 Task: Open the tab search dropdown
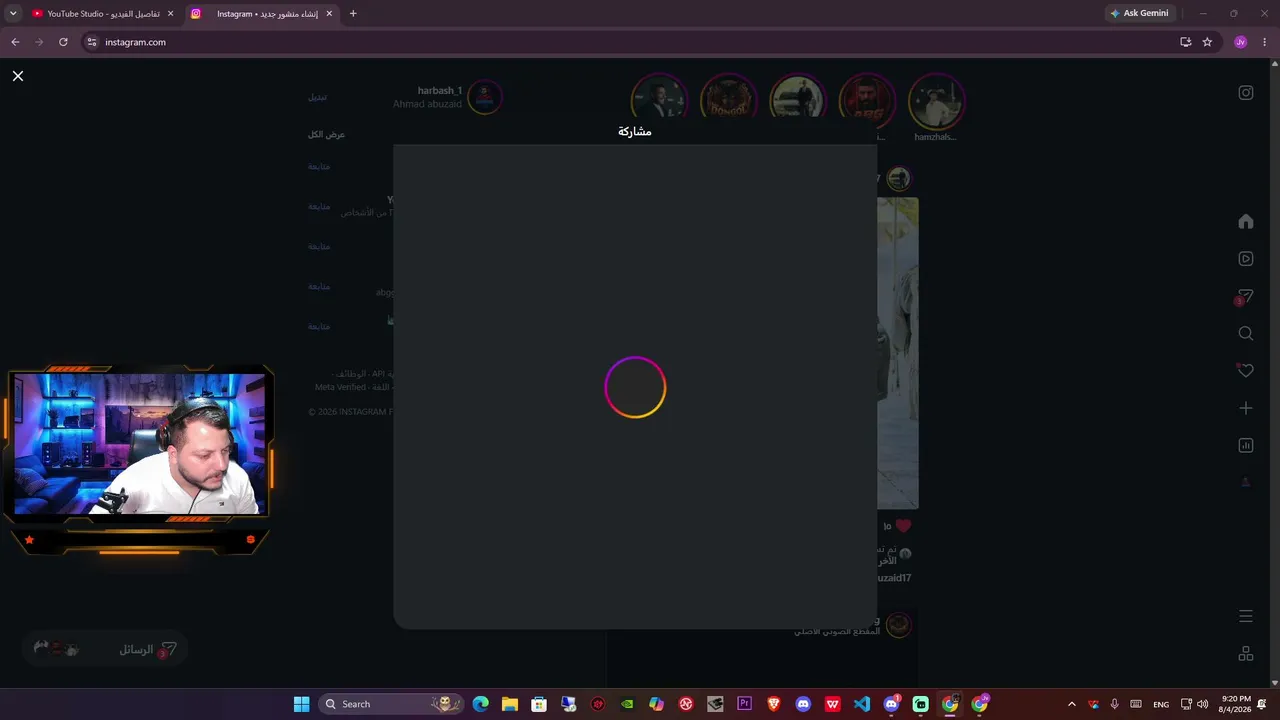click(x=13, y=14)
